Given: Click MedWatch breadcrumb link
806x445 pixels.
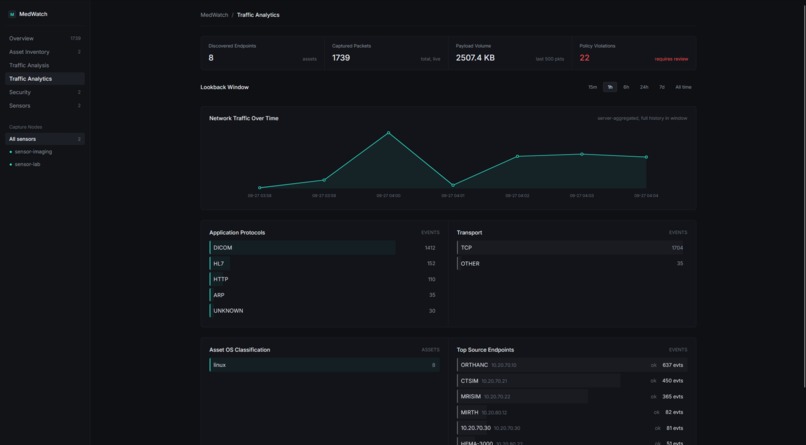Looking at the screenshot, I should point(214,15).
